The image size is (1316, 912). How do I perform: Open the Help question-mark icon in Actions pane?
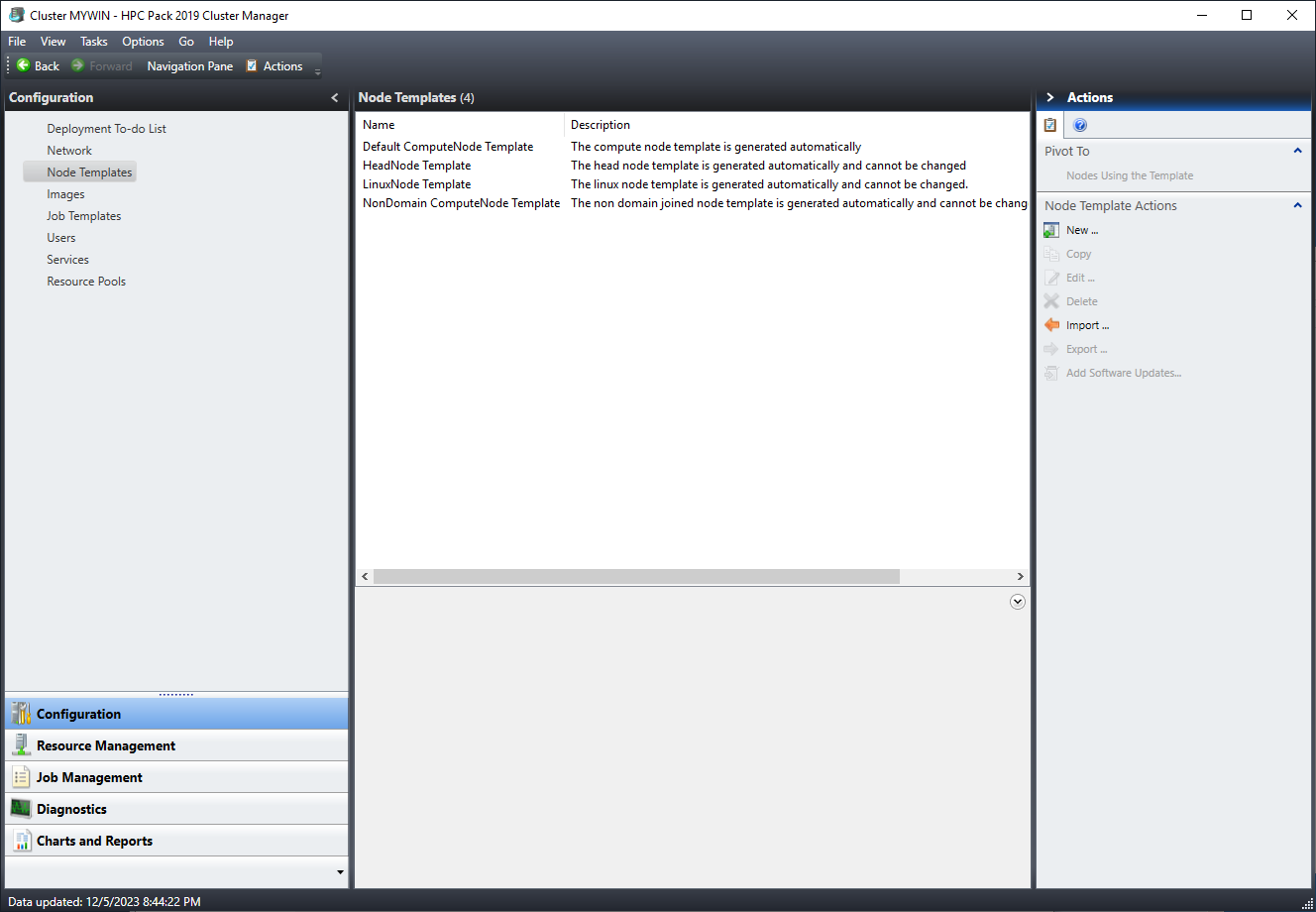point(1080,125)
